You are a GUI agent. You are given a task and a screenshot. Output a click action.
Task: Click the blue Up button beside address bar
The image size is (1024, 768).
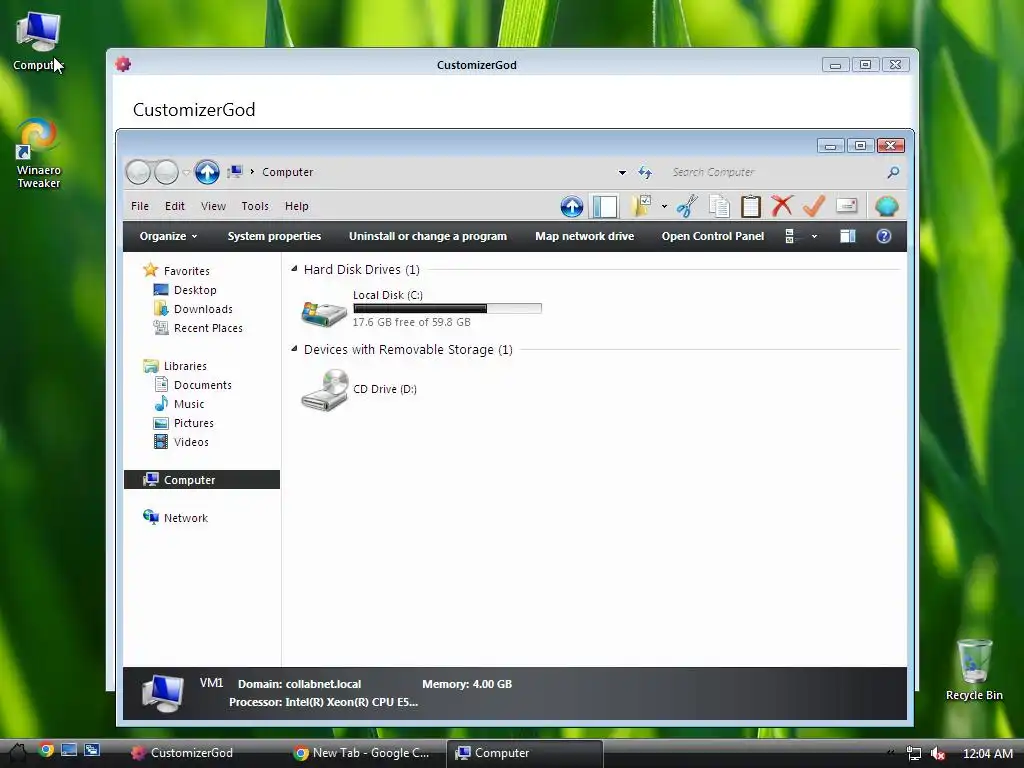207,172
